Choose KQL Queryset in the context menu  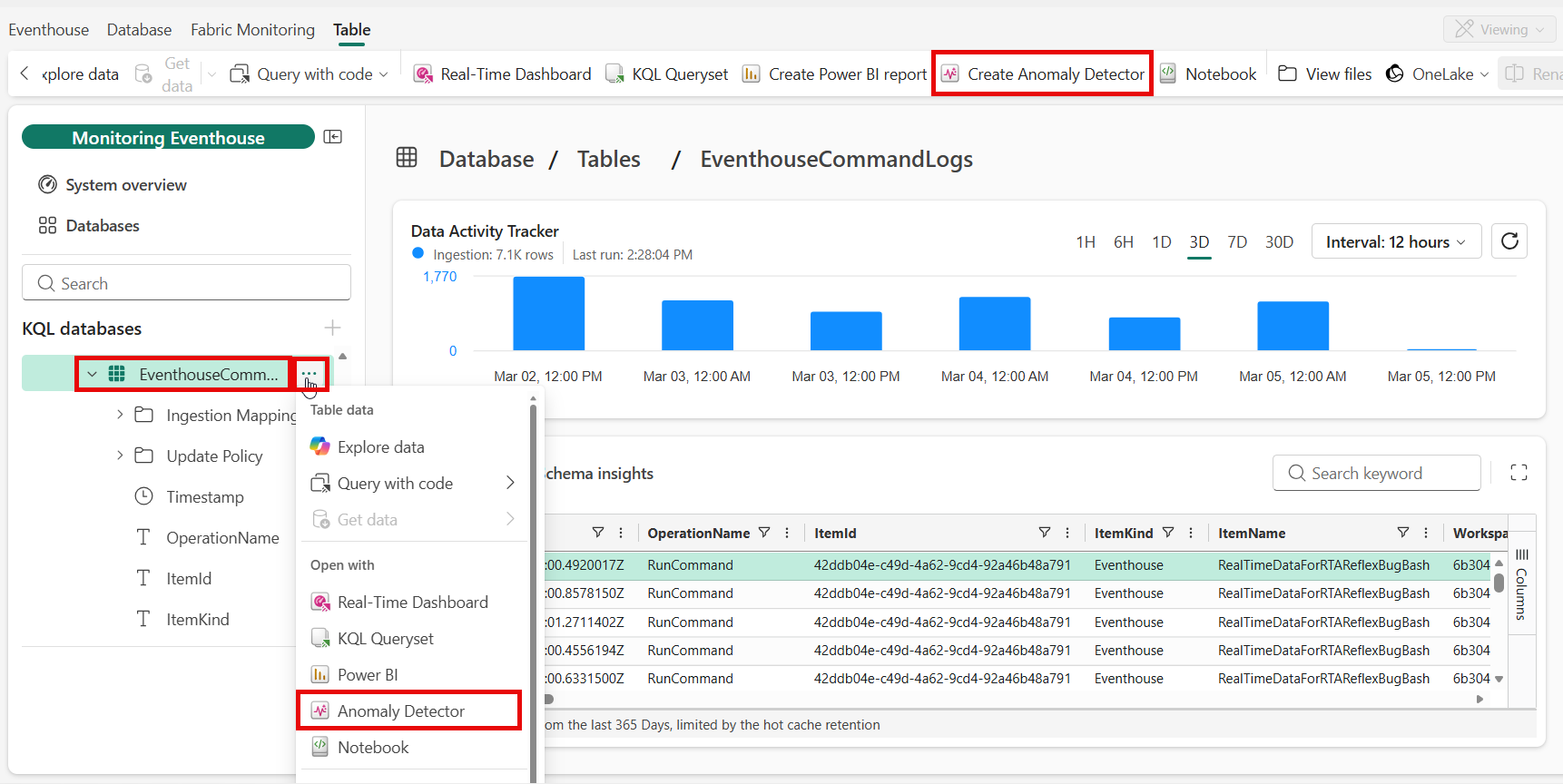[413, 638]
